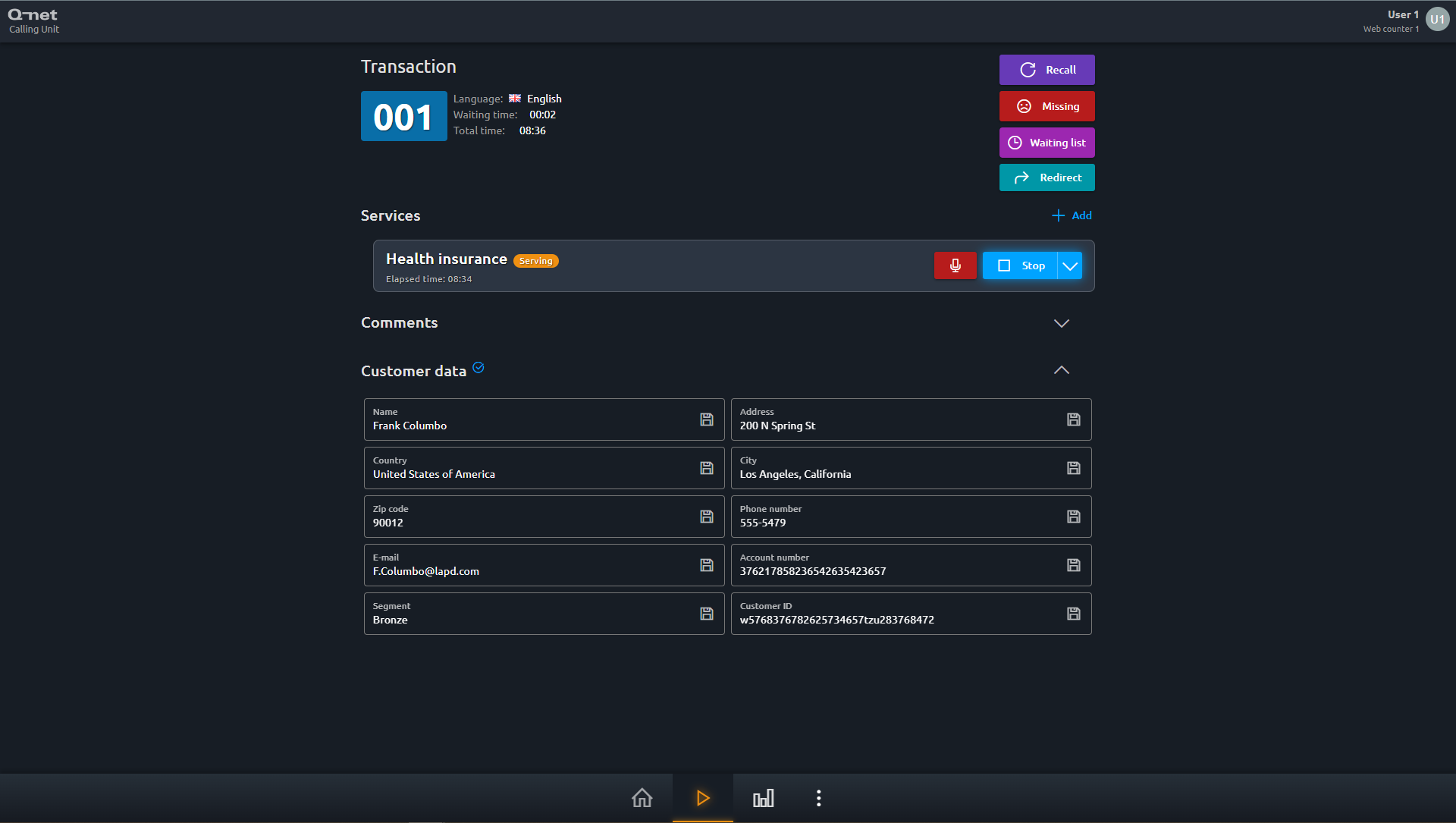The height and width of the screenshot is (823, 1456).
Task: Click the UK flag language icon
Action: (515, 99)
